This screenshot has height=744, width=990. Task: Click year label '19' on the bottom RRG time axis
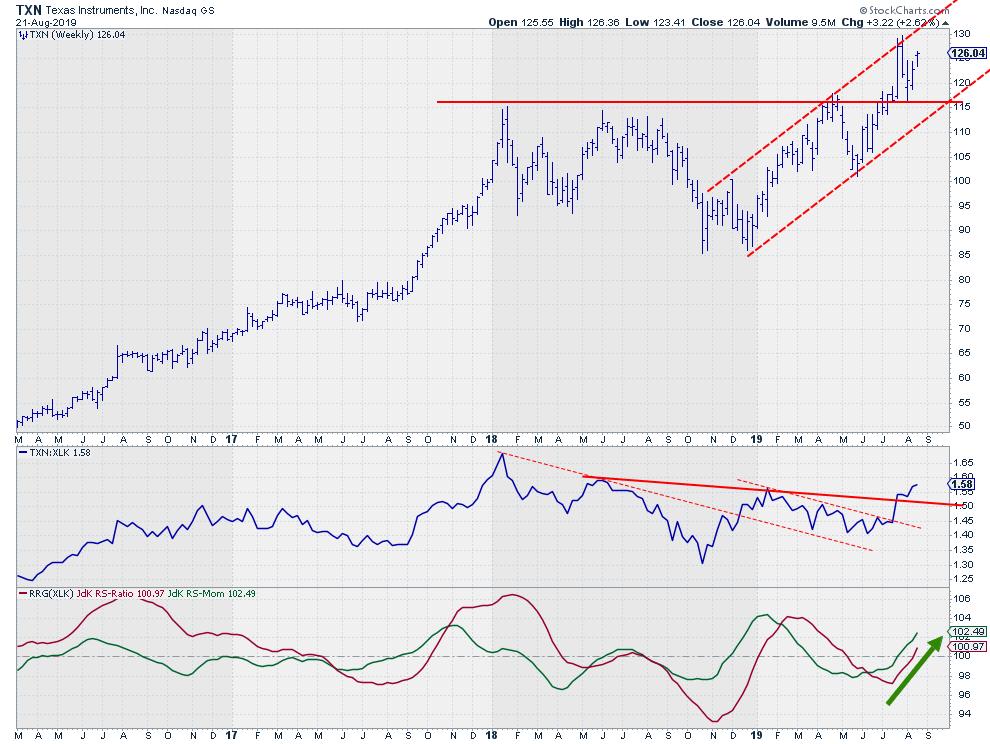click(x=756, y=735)
